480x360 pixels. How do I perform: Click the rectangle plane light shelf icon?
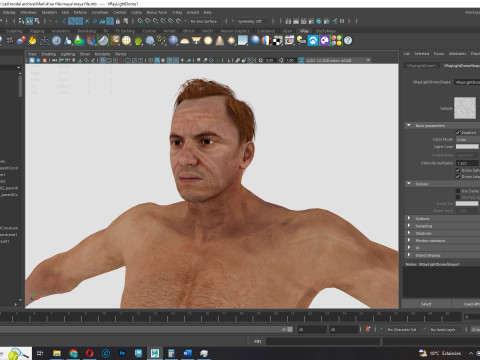click(x=243, y=41)
